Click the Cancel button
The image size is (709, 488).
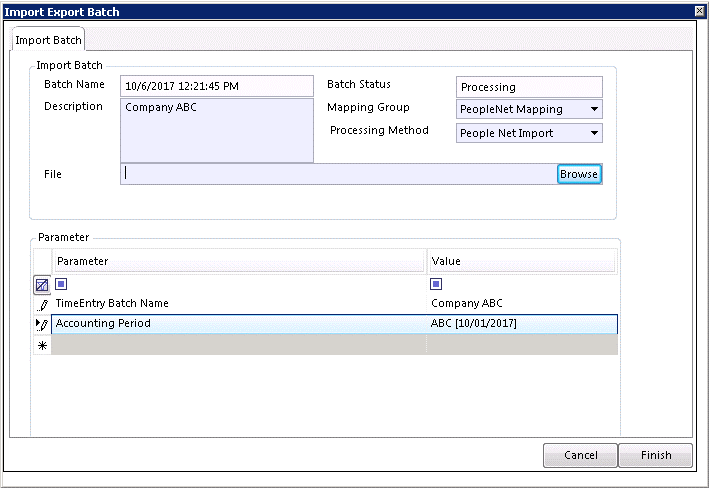[x=580, y=455]
